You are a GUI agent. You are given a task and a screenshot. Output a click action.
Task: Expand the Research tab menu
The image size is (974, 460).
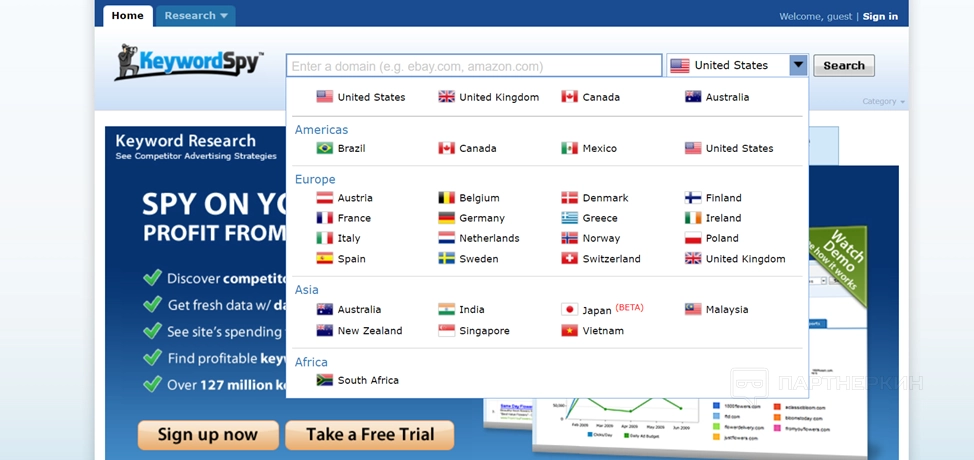coord(196,16)
